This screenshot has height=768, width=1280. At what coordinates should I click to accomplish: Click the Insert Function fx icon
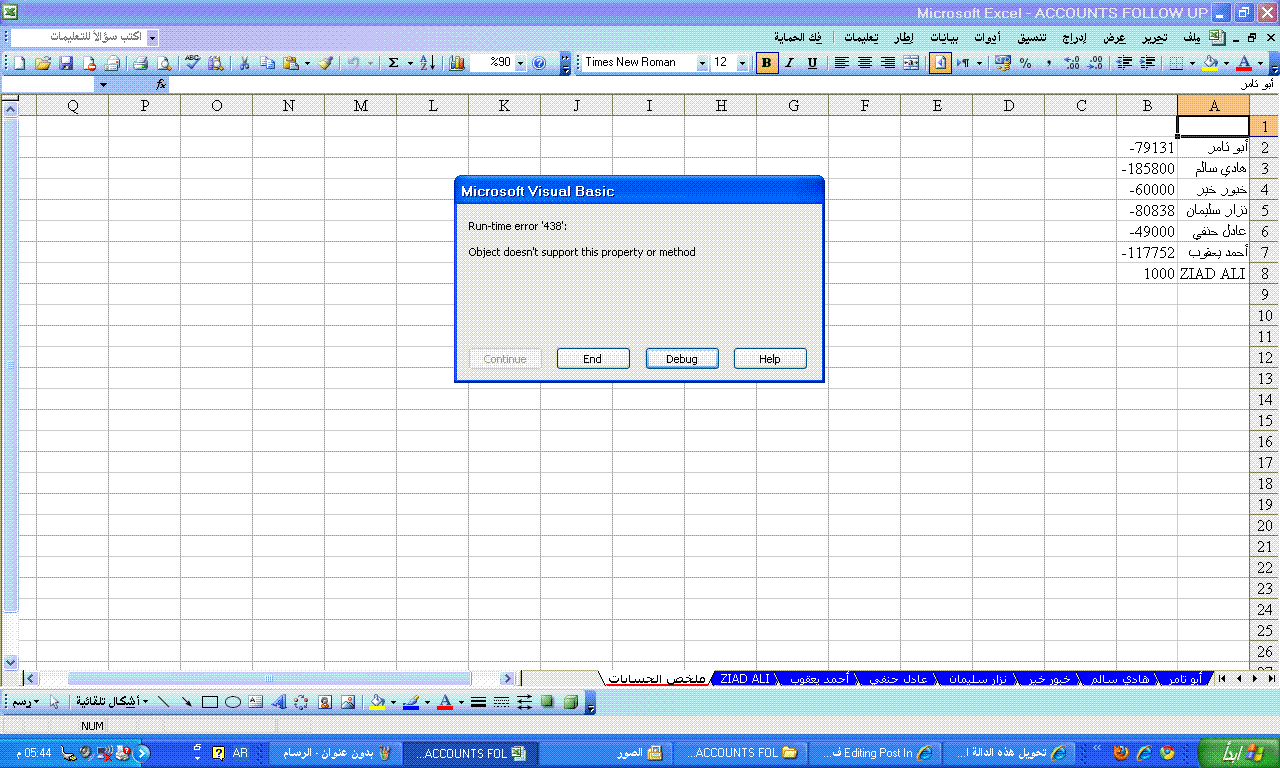161,85
